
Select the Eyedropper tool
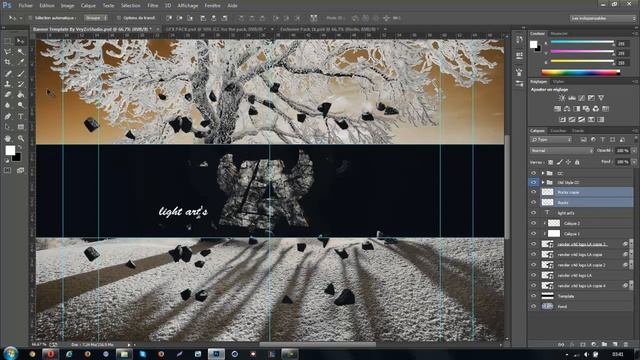(x=20, y=62)
